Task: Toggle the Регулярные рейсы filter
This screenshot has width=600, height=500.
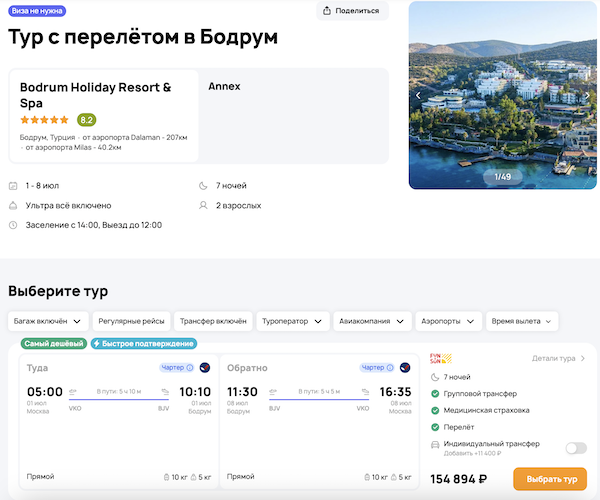Action: 130,322
